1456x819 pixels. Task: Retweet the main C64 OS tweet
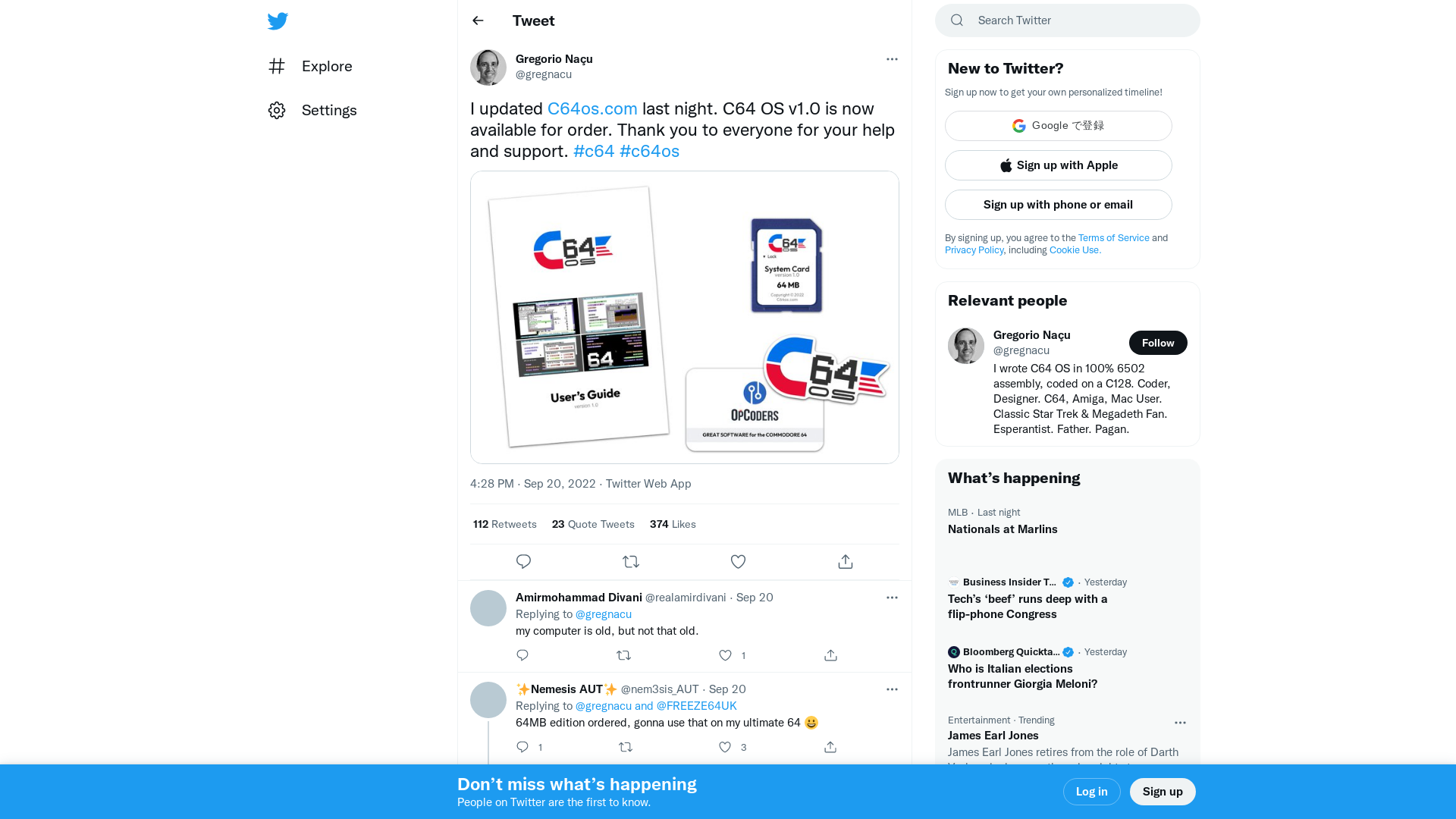click(x=631, y=562)
